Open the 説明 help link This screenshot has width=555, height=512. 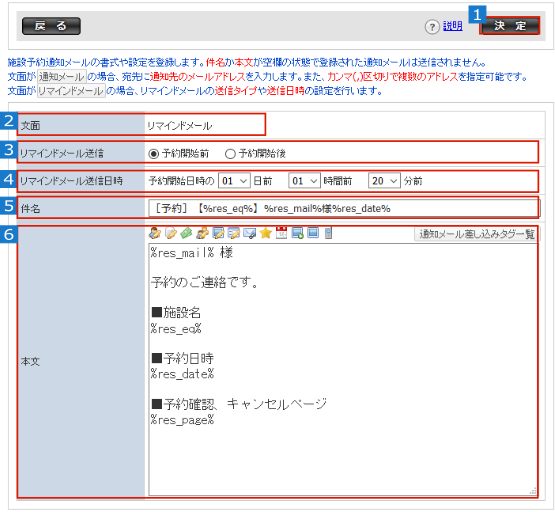pyautogui.click(x=453, y=26)
